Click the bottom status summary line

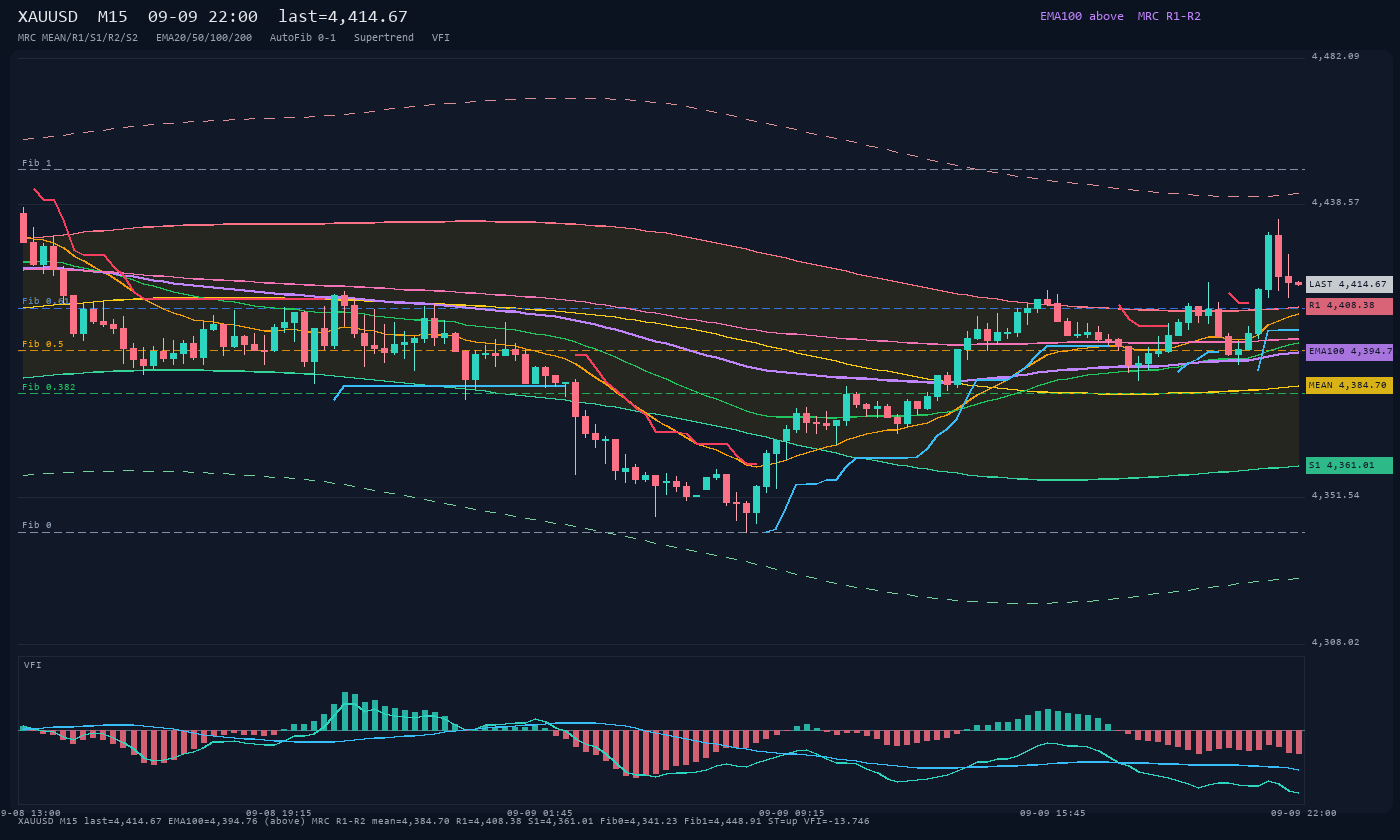(x=444, y=821)
